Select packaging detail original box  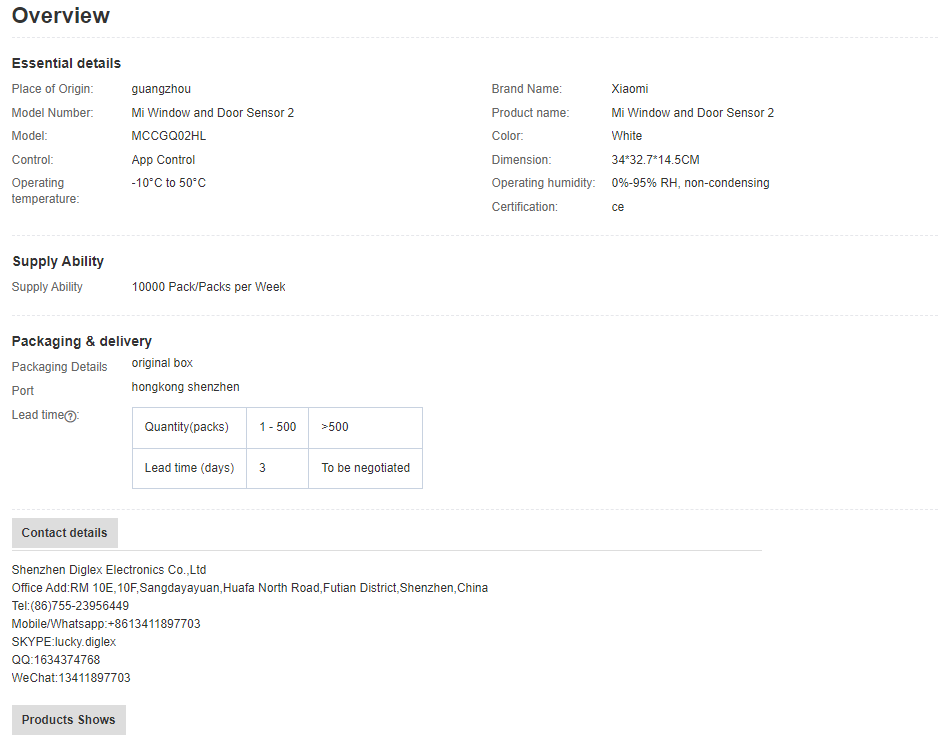(162, 363)
